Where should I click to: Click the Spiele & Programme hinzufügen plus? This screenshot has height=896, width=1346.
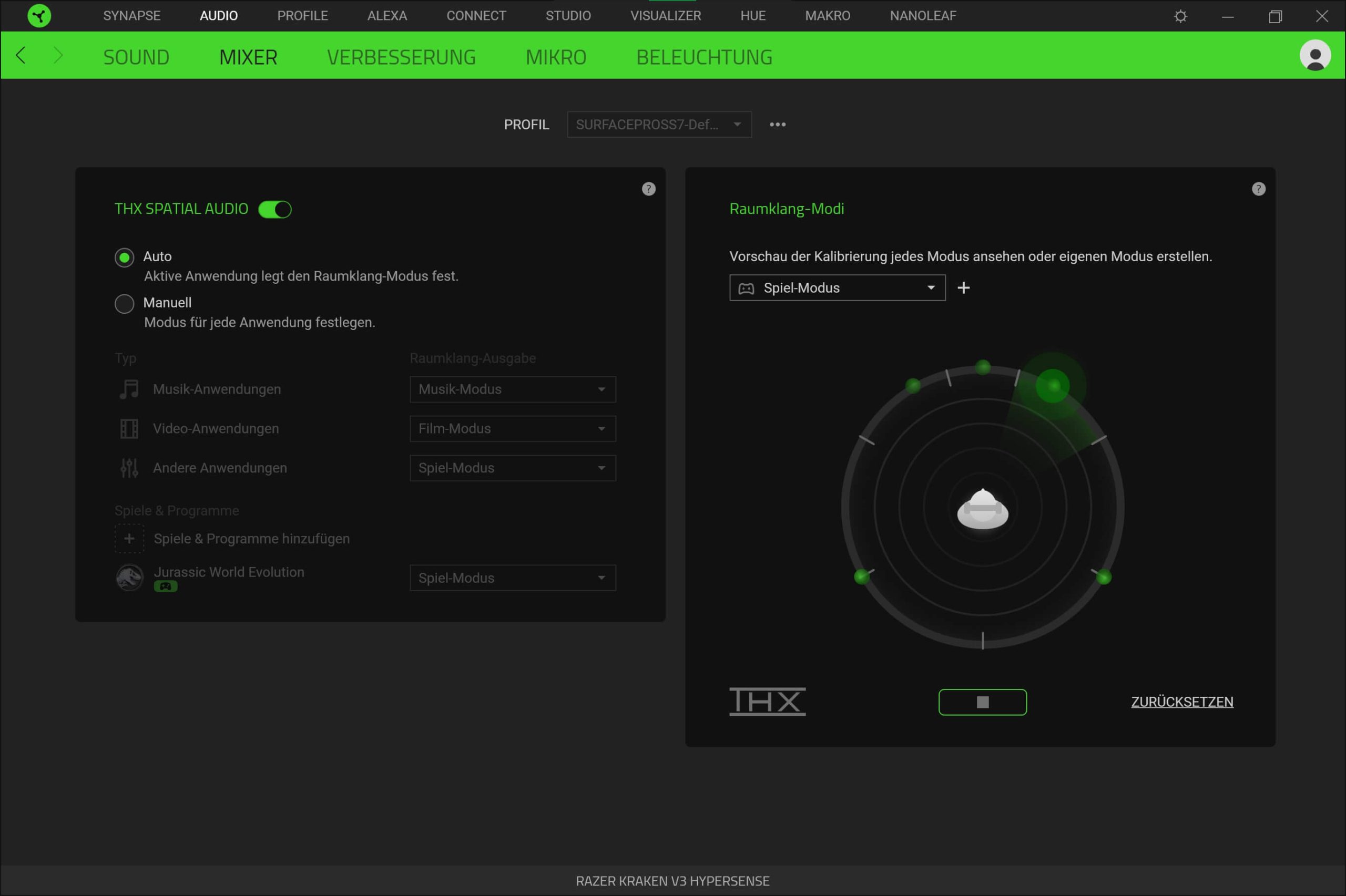tap(129, 539)
